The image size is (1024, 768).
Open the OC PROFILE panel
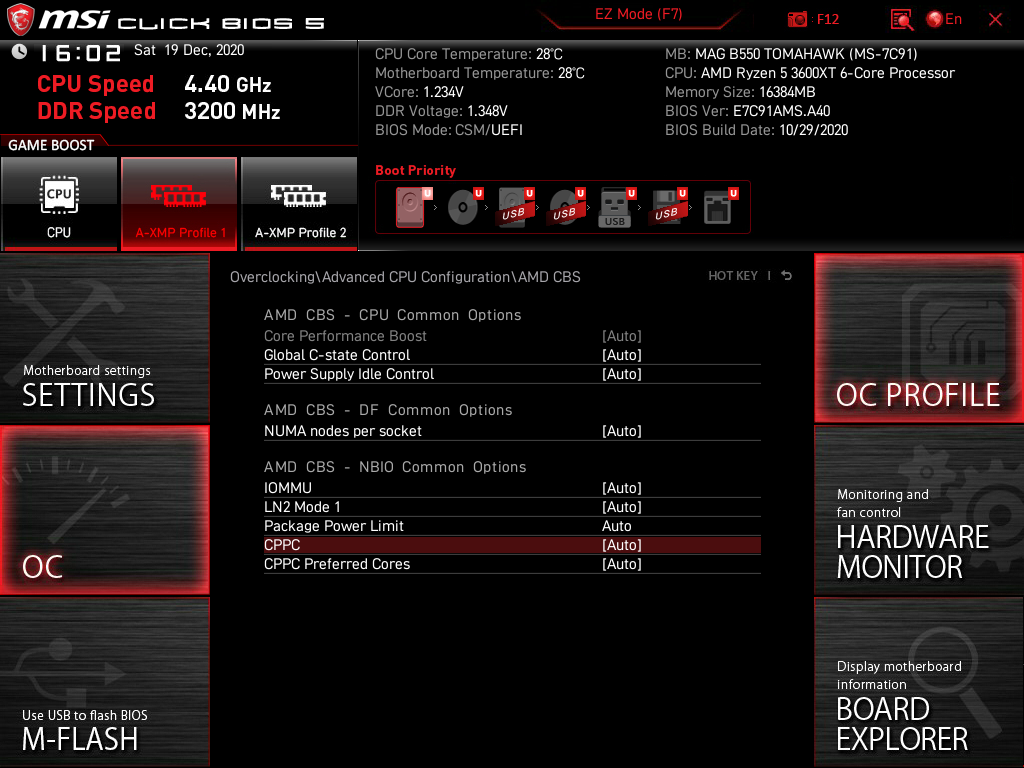click(919, 338)
